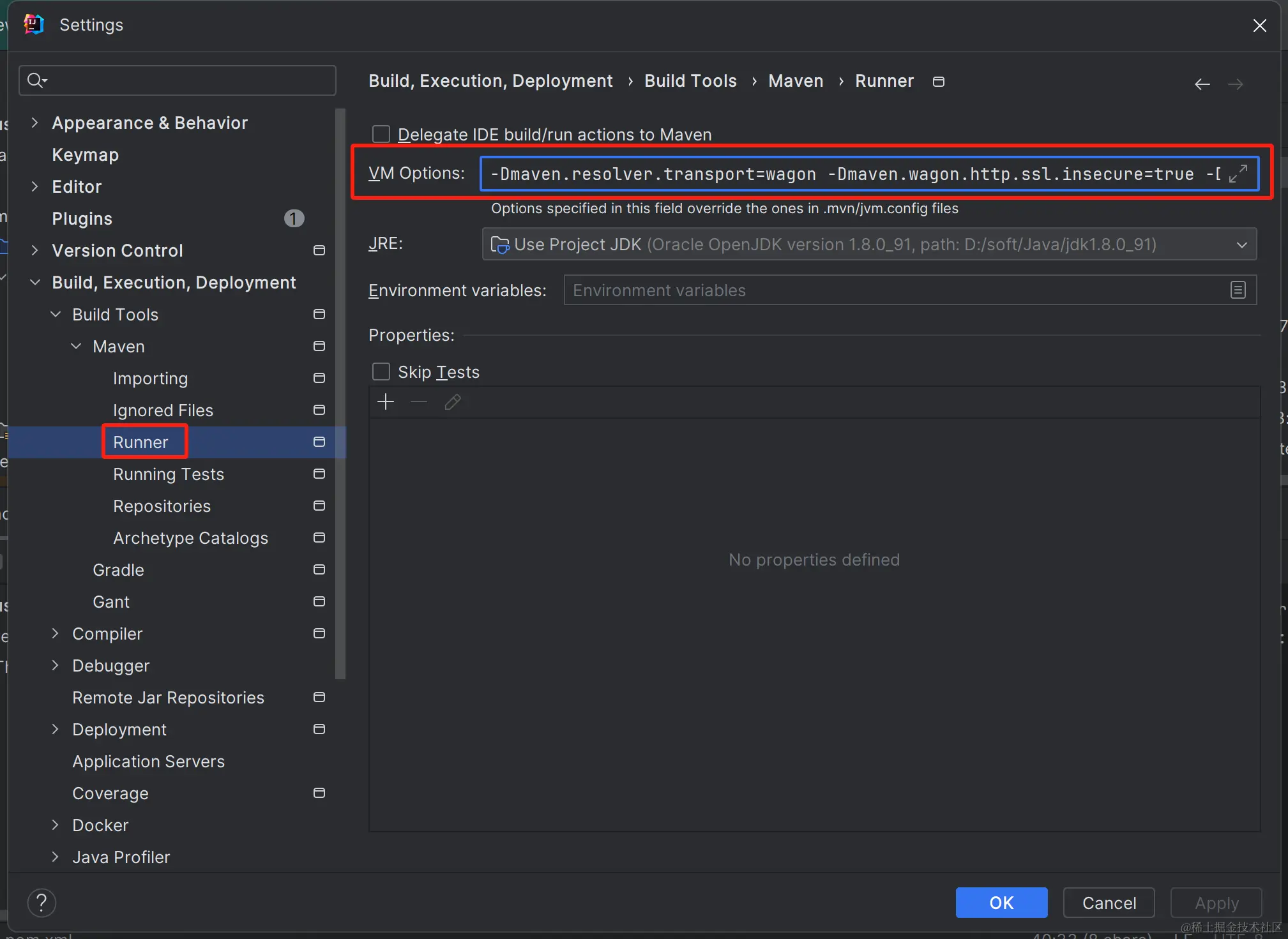This screenshot has height=939, width=1288.
Task: Close the Settings dialog
Action: pos(1259,26)
